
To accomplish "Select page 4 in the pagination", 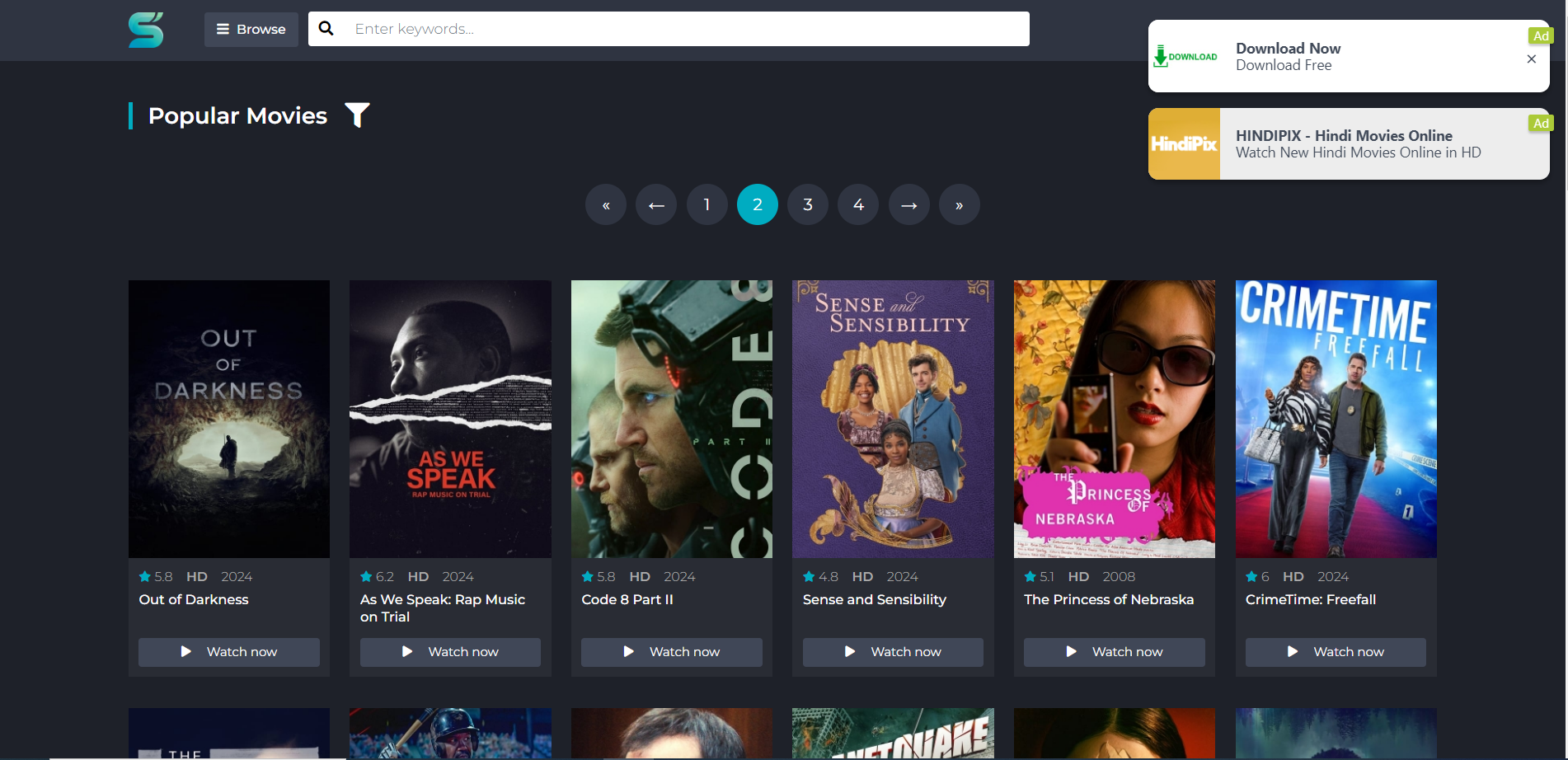I will [857, 204].
